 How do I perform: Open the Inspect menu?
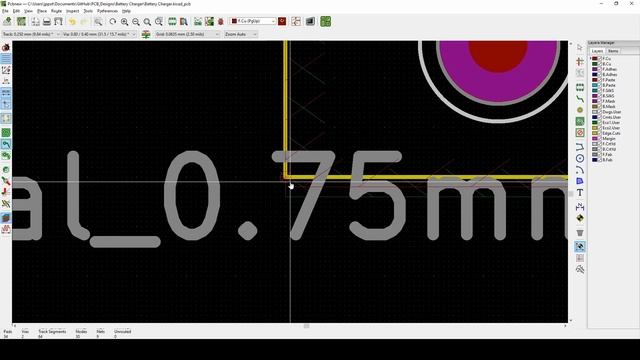point(73,11)
